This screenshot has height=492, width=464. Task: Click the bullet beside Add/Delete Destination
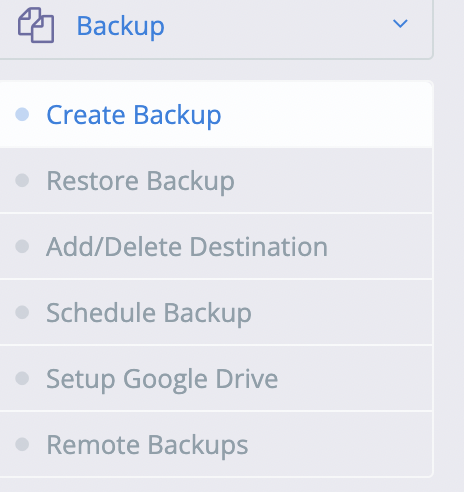(22, 246)
